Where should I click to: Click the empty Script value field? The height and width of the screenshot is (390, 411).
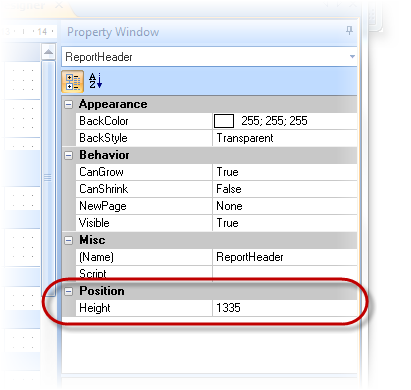tap(284, 273)
